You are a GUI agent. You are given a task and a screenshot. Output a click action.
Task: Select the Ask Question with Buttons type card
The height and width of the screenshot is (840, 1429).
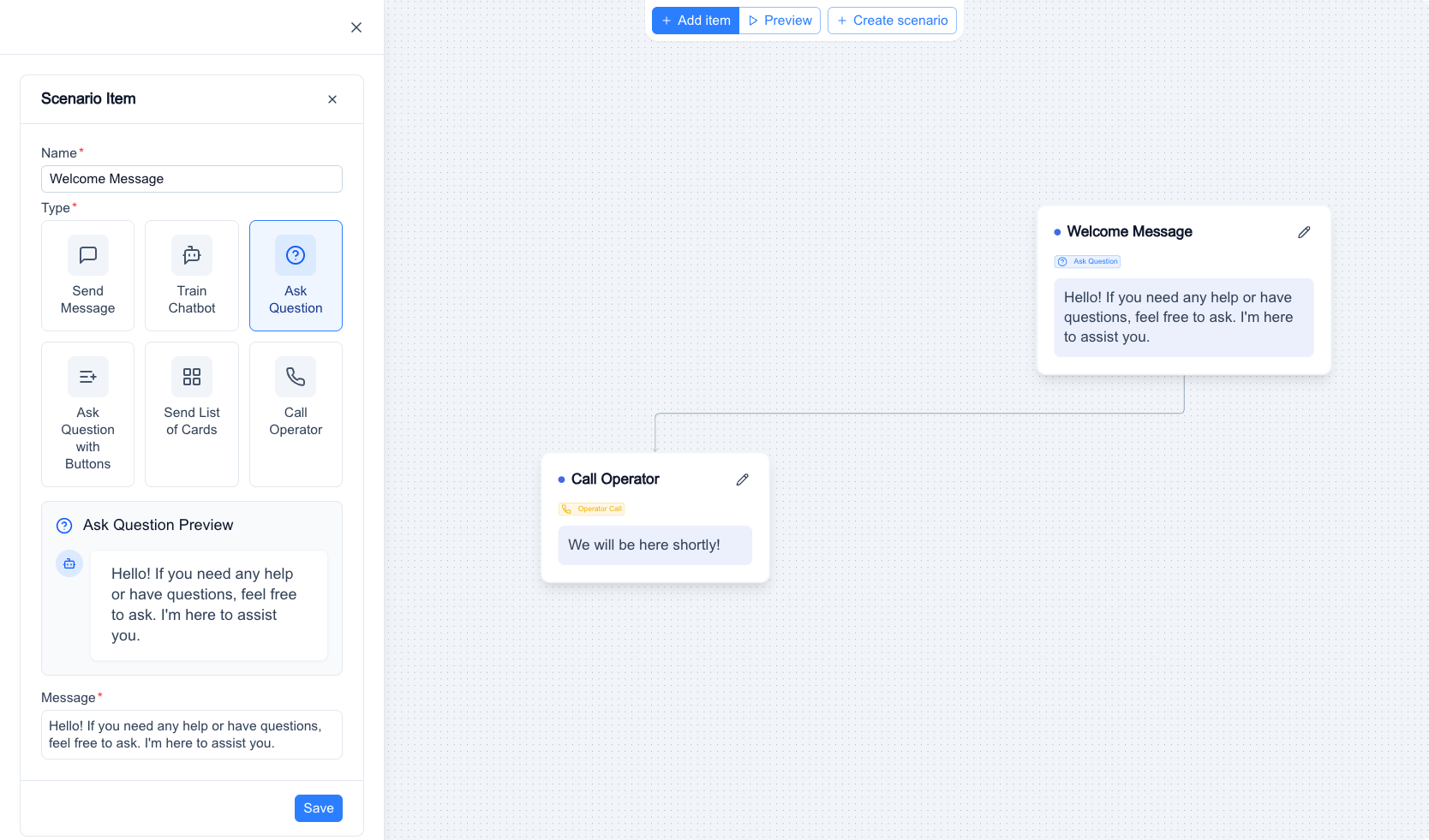[87, 414]
